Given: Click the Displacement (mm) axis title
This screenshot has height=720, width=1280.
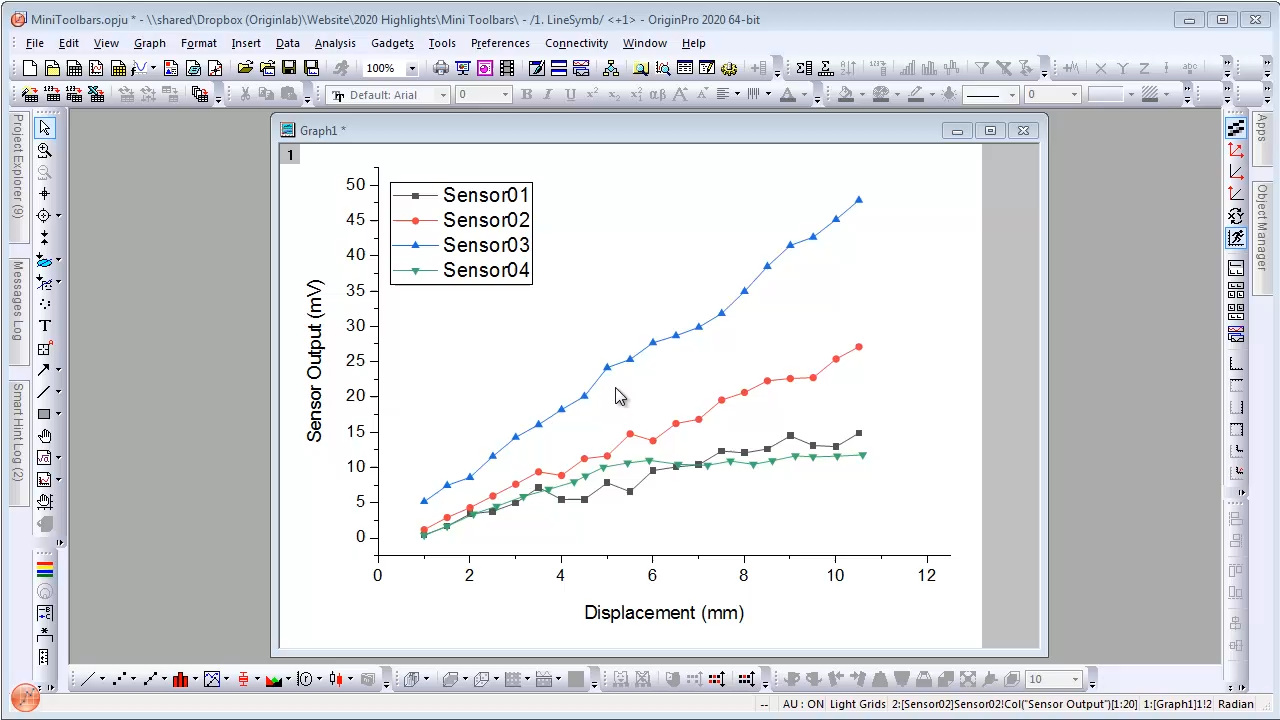Looking at the screenshot, I should (x=664, y=613).
